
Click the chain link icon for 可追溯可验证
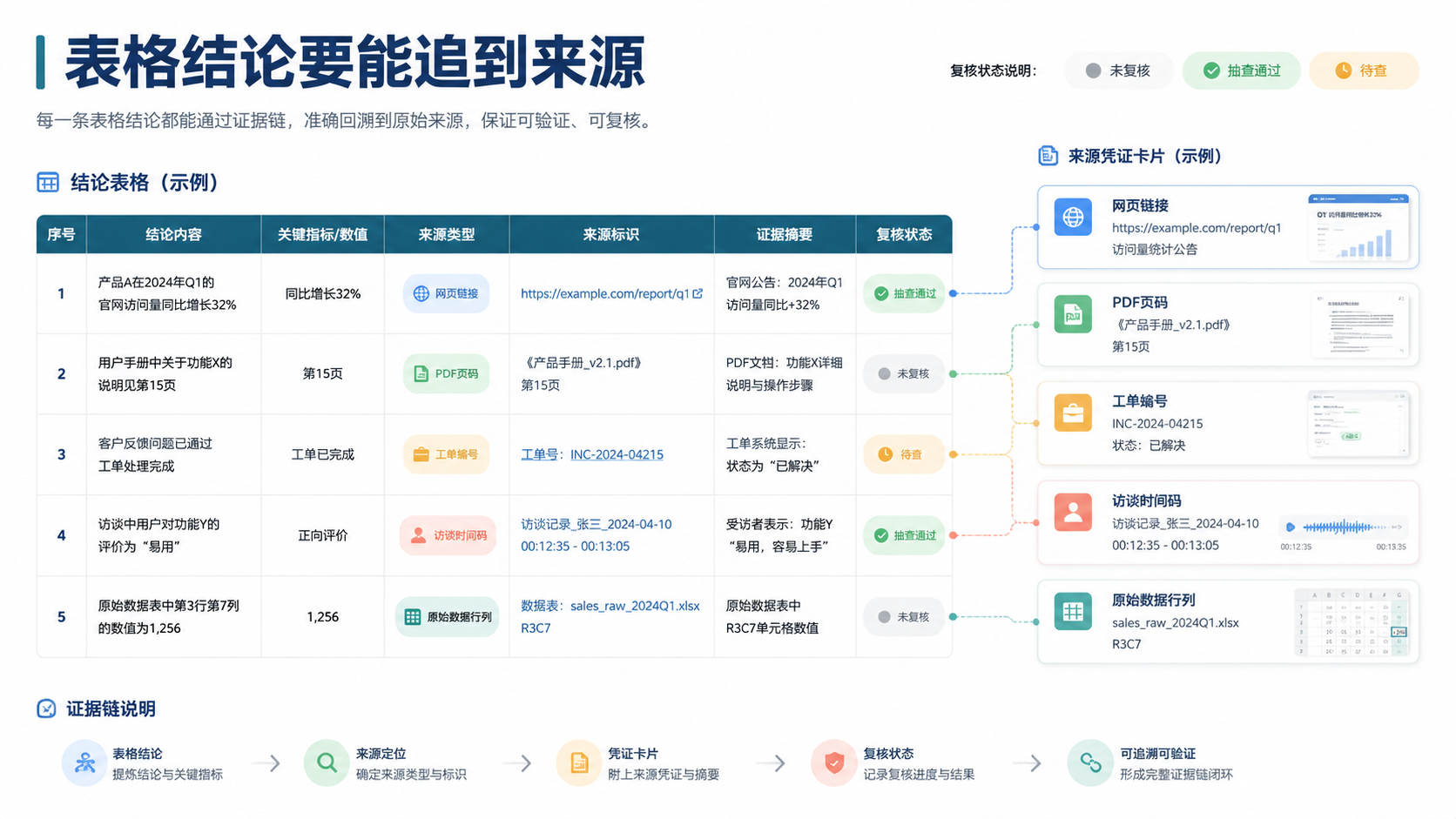(x=1090, y=763)
